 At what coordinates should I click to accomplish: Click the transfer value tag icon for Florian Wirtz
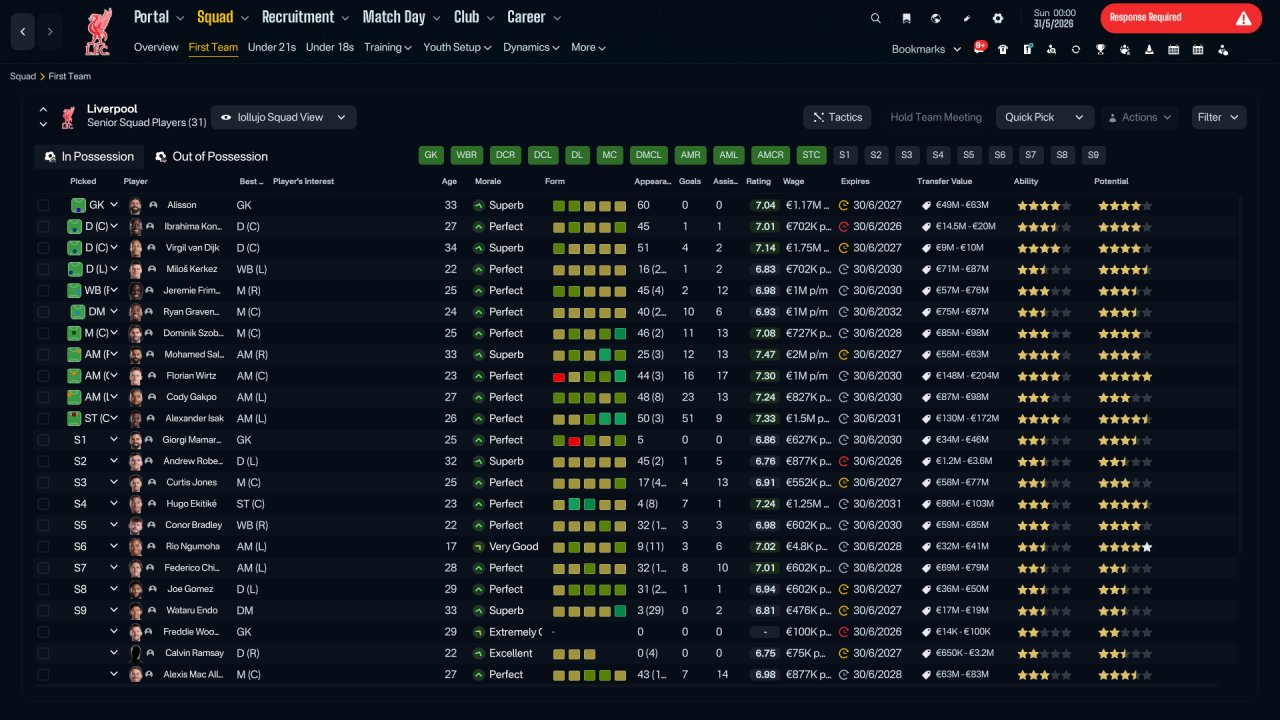click(927, 376)
